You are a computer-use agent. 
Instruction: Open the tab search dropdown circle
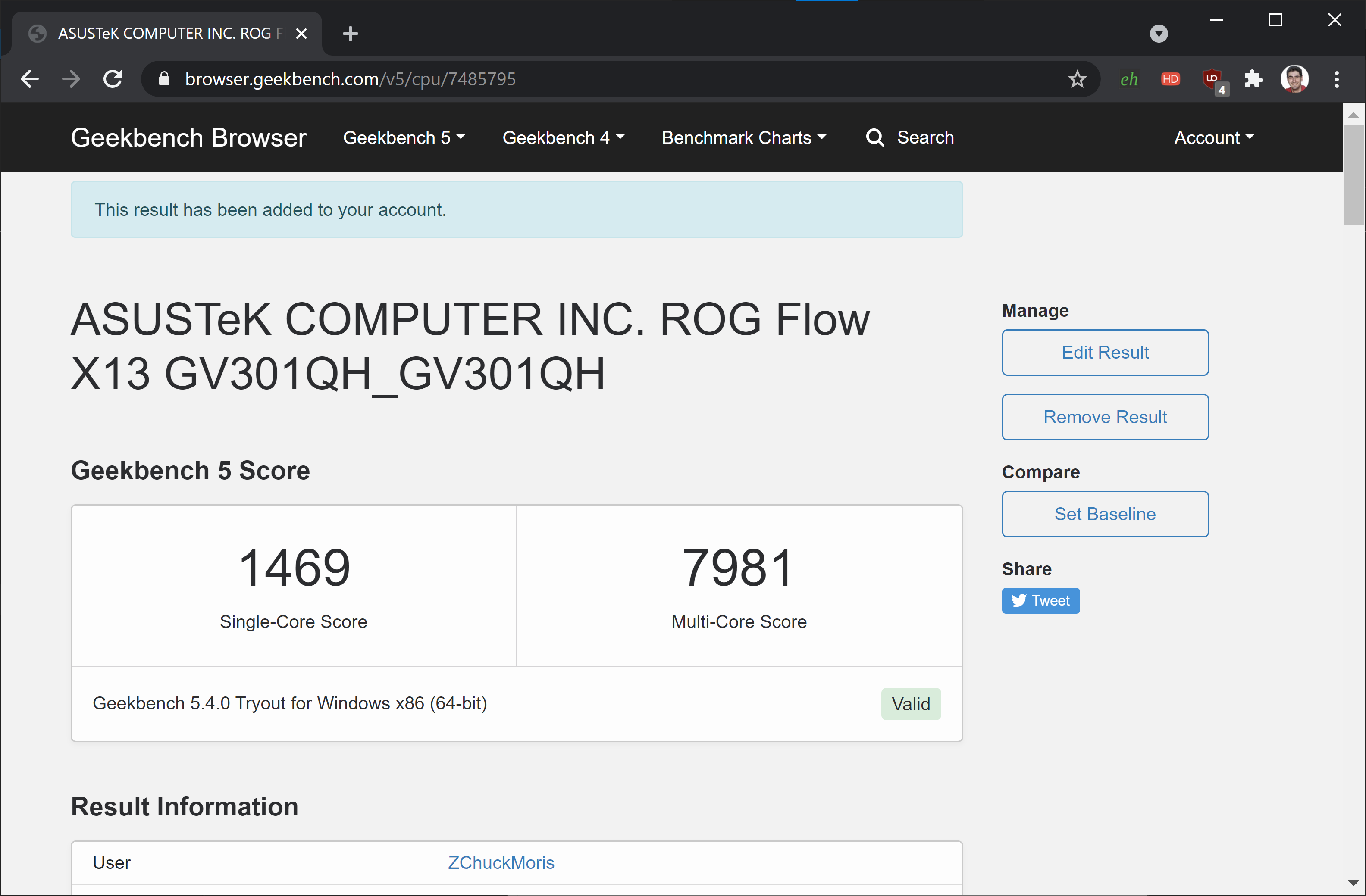(x=1159, y=34)
